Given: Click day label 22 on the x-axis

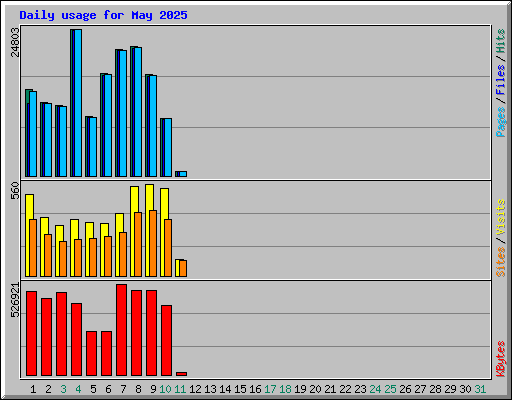Looking at the screenshot, I should pyautogui.click(x=345, y=389).
